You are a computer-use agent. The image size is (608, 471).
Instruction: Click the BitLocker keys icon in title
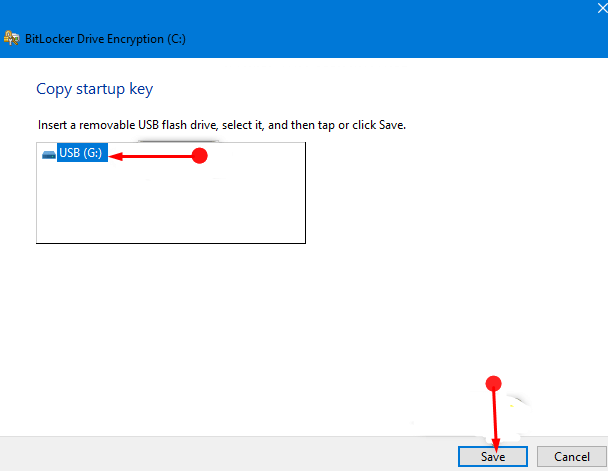pos(11,38)
